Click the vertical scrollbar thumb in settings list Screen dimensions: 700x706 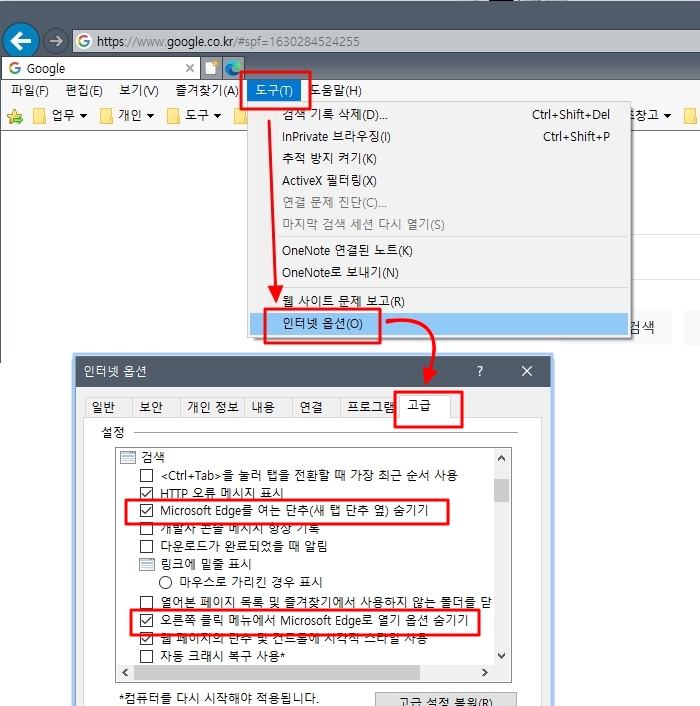click(x=501, y=490)
